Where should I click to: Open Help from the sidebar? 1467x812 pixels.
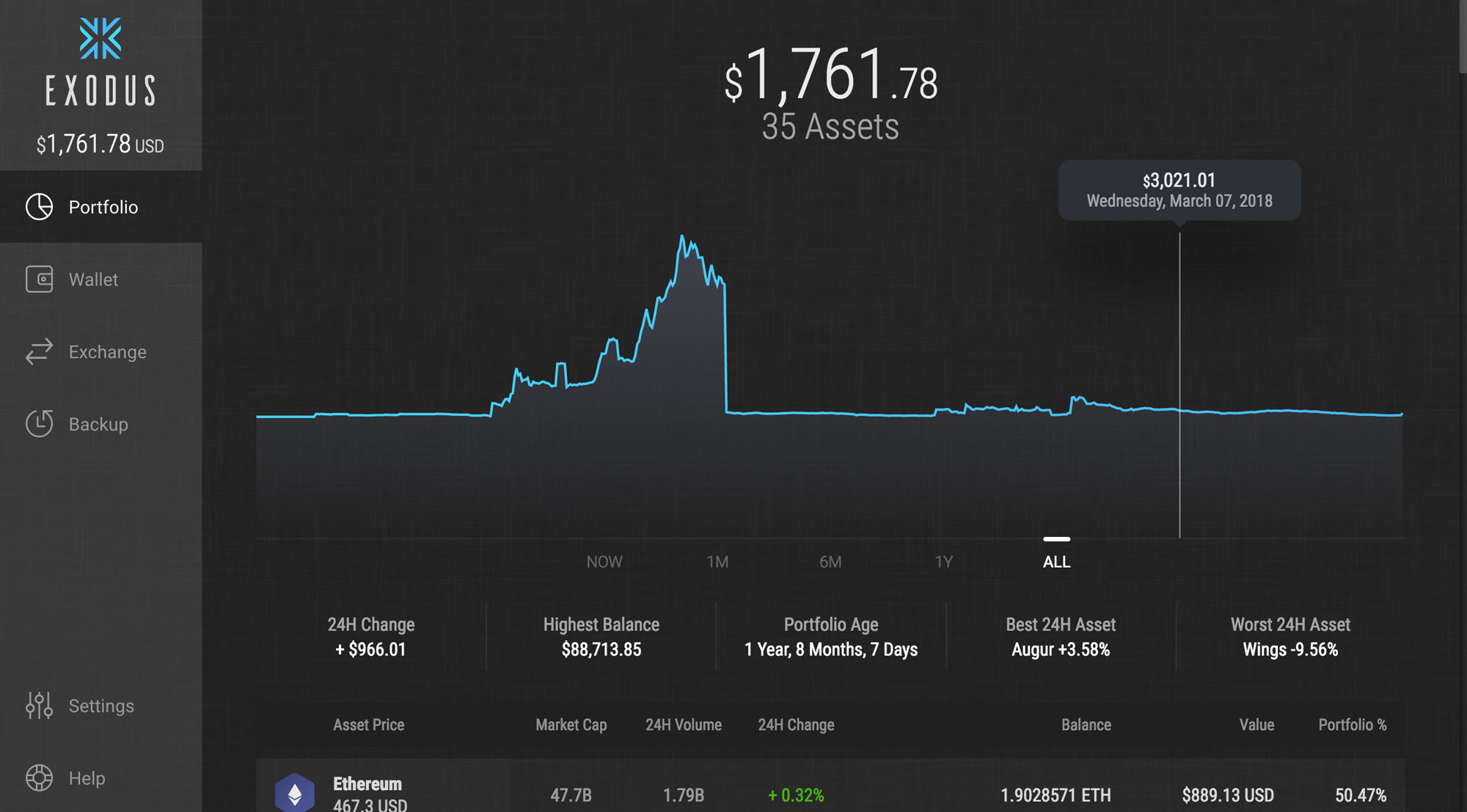[x=101, y=778]
